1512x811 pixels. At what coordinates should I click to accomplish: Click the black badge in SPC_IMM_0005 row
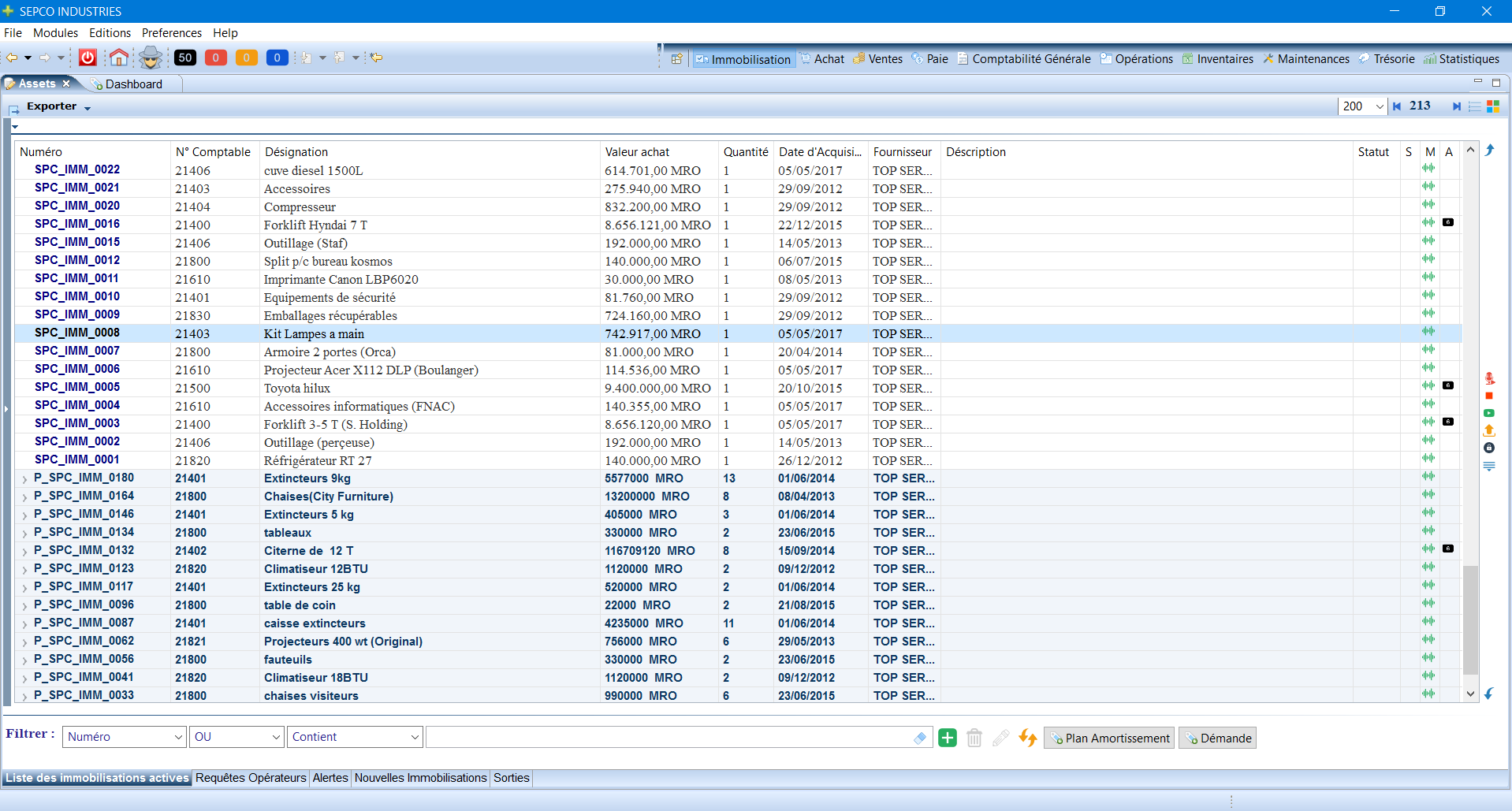tap(1448, 385)
